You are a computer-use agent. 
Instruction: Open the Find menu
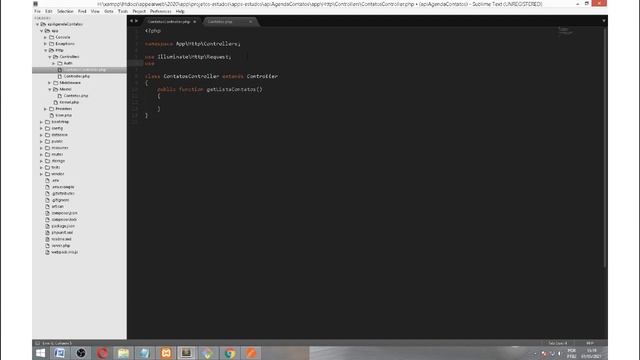pyautogui.click(x=82, y=11)
